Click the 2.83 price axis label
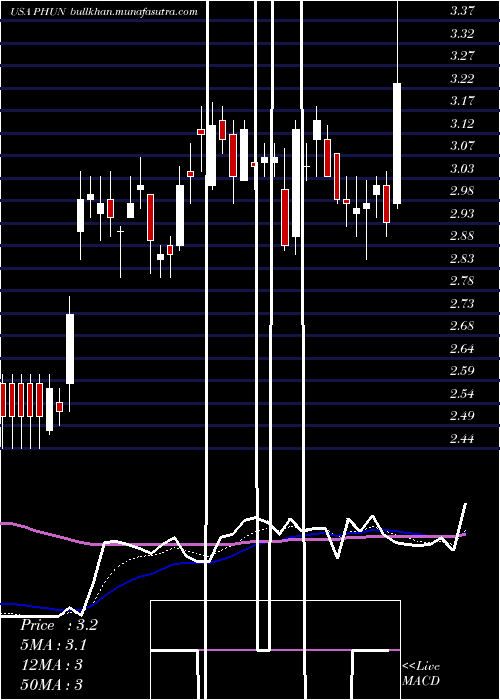 click(462, 258)
